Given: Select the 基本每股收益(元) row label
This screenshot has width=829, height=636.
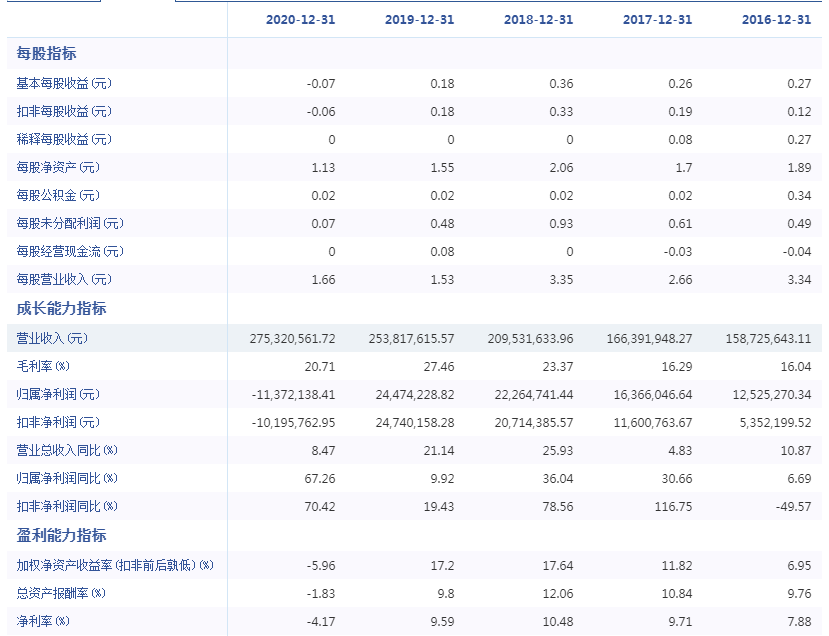Looking at the screenshot, I should pyautogui.click(x=64, y=84).
